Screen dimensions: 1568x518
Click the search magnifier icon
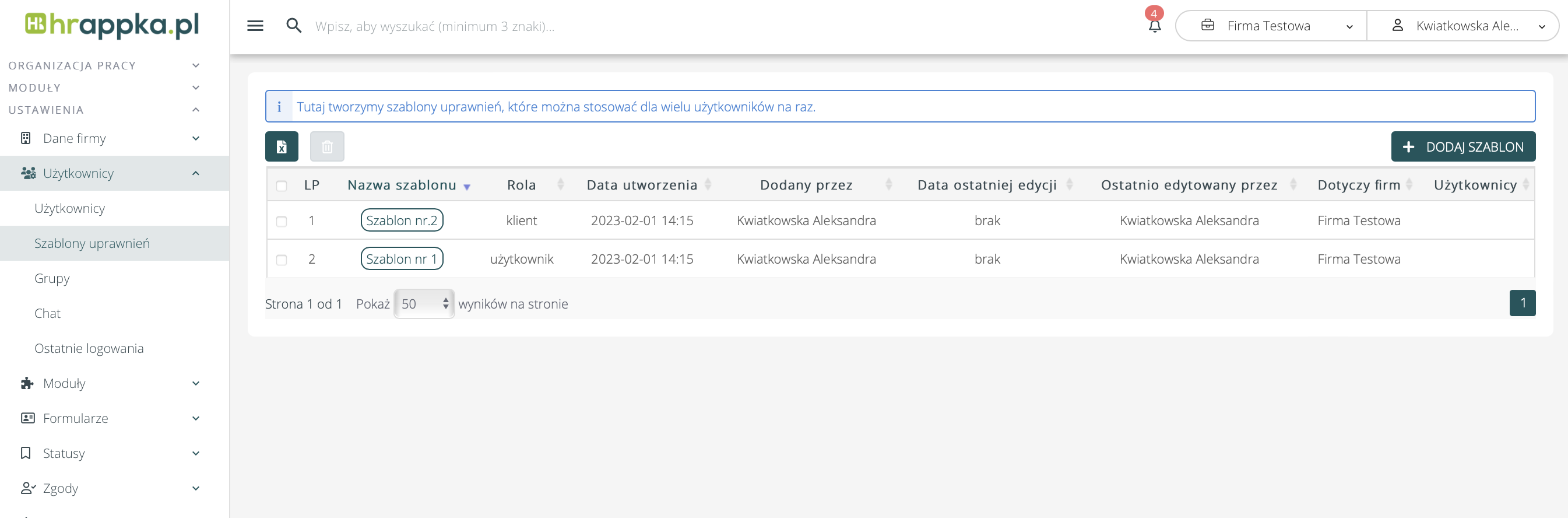(294, 26)
